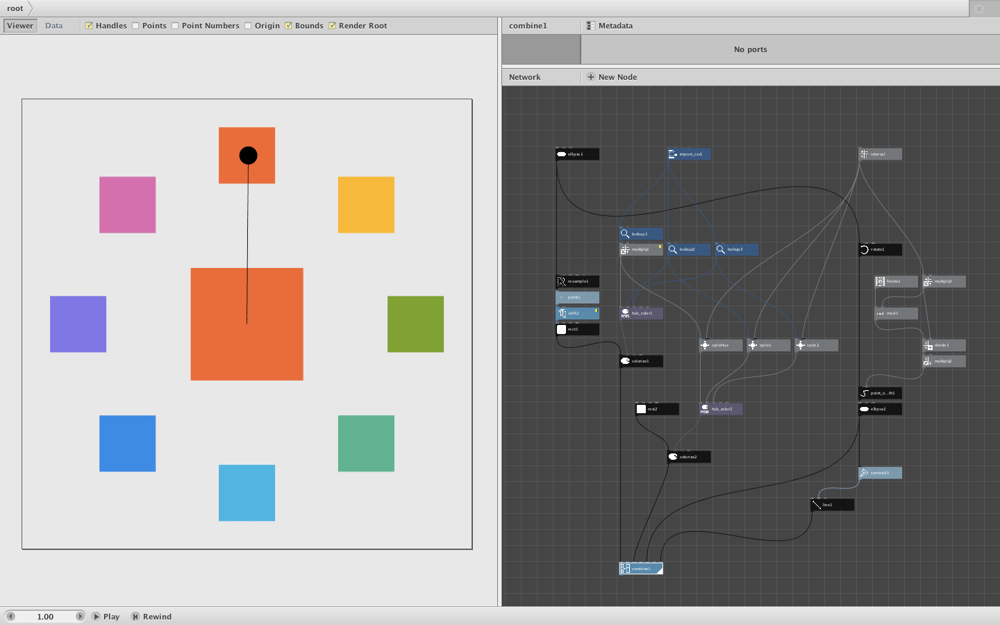Click the Play button
This screenshot has width=1000, height=625.
(x=105, y=617)
